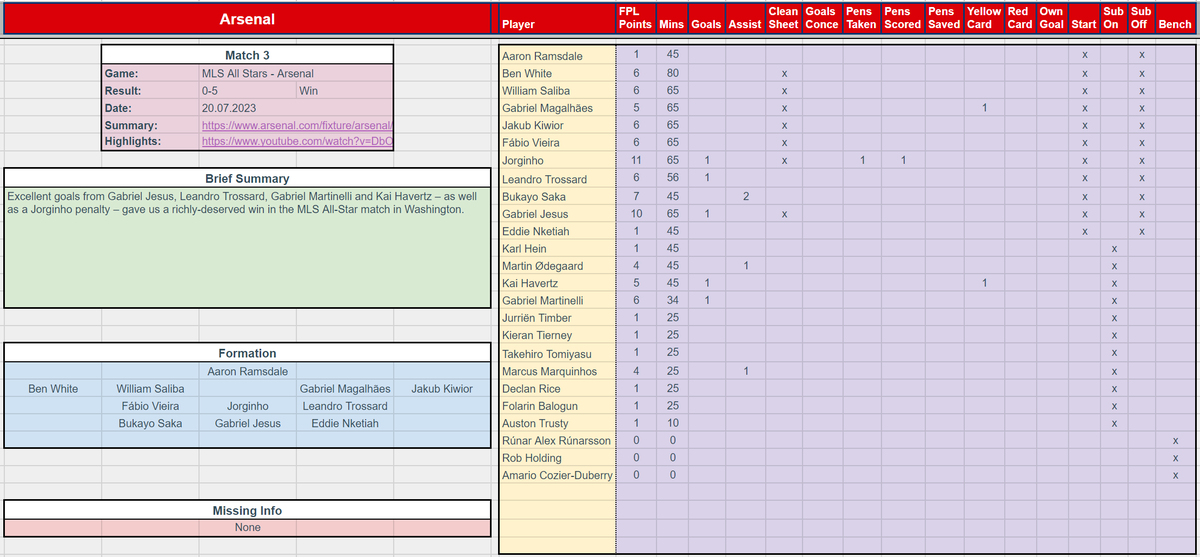Select the FPL Points column header
The width and height of the screenshot is (1200, 557).
point(636,18)
